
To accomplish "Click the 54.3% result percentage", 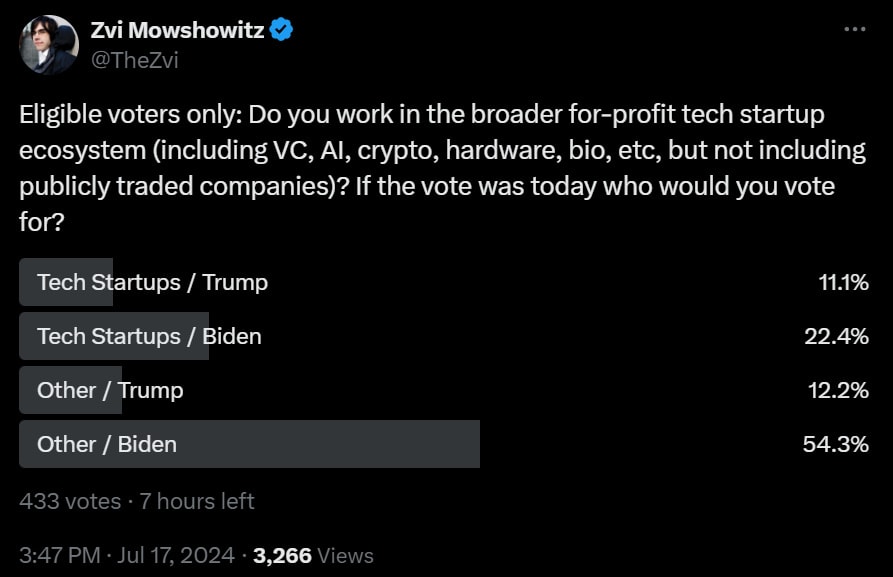I will 835,444.
